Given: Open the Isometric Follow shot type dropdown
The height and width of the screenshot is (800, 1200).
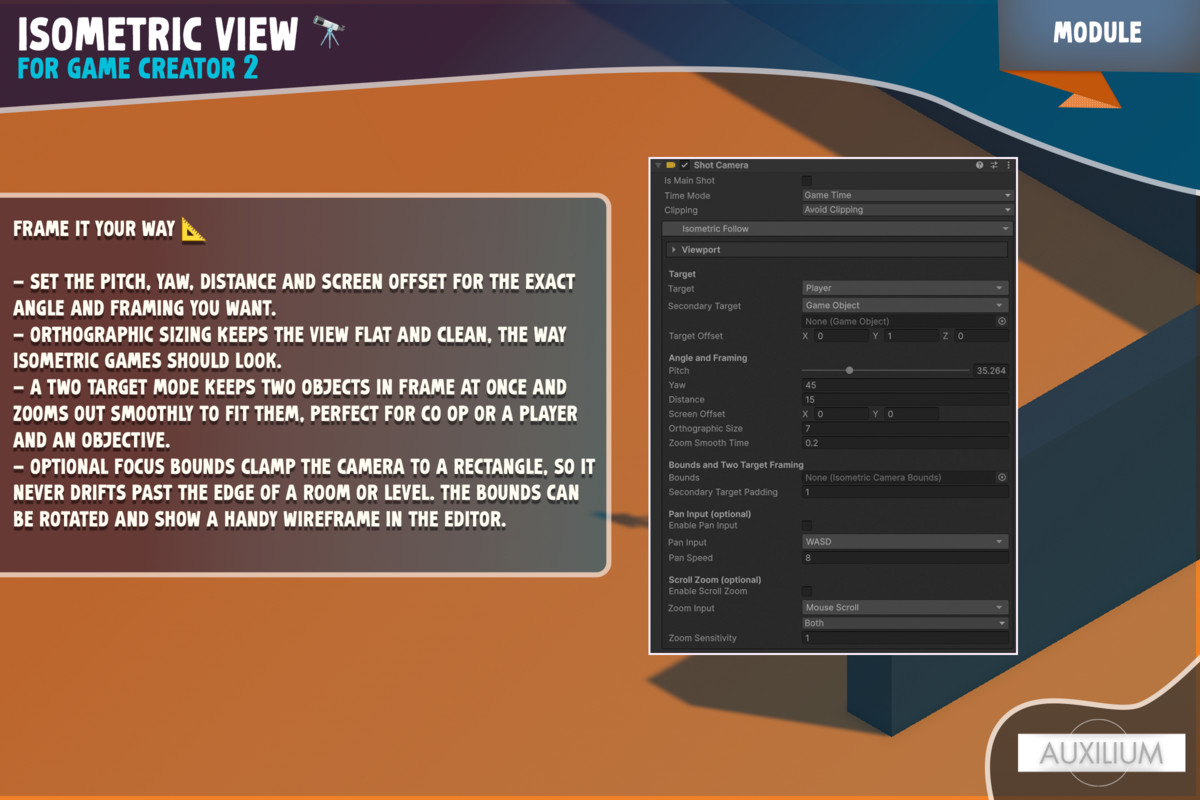Looking at the screenshot, I should coord(838,229).
